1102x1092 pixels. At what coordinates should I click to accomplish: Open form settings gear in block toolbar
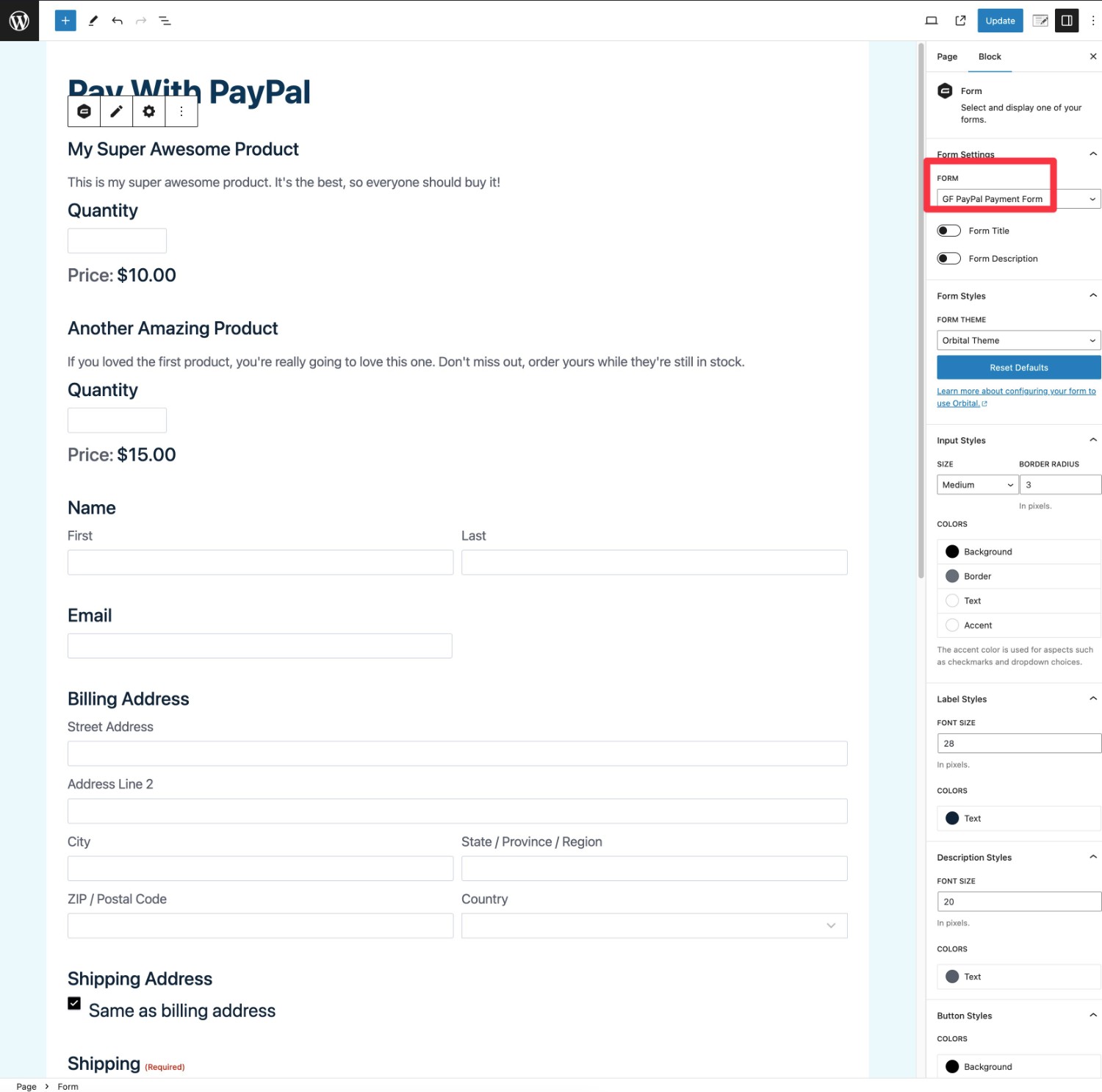point(149,112)
